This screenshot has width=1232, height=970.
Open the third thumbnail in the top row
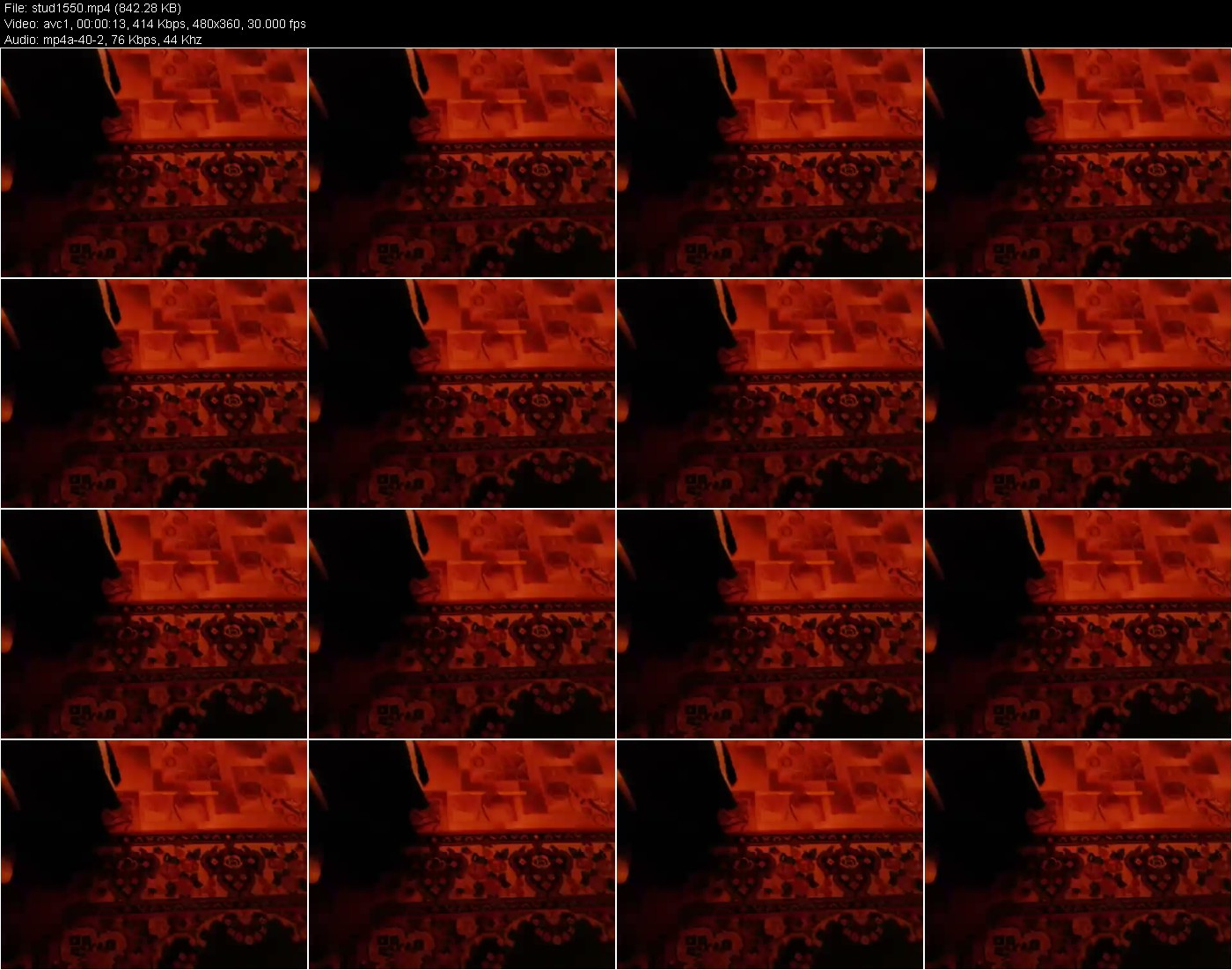coord(770,163)
